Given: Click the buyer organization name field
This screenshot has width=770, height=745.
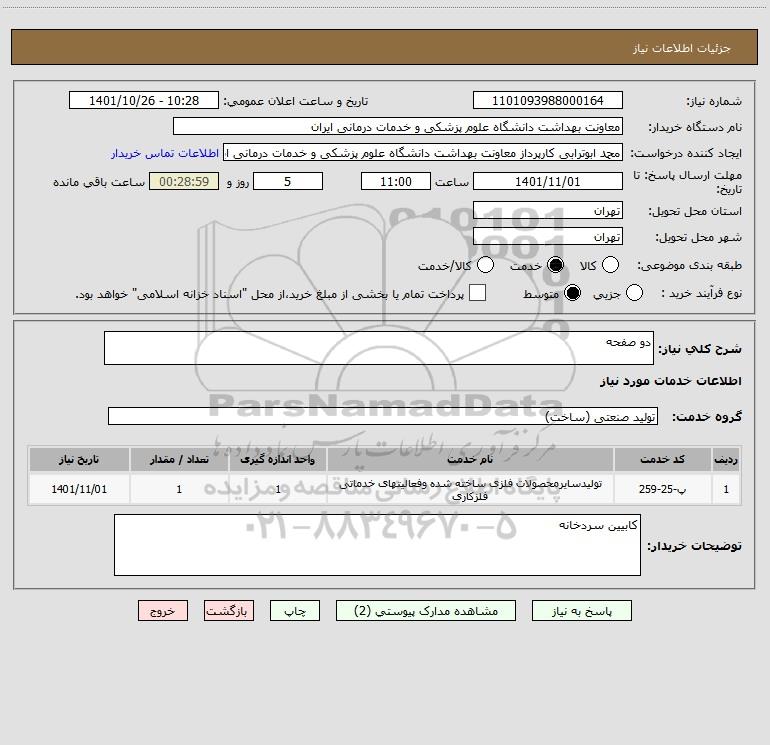Looking at the screenshot, I should (398, 126).
